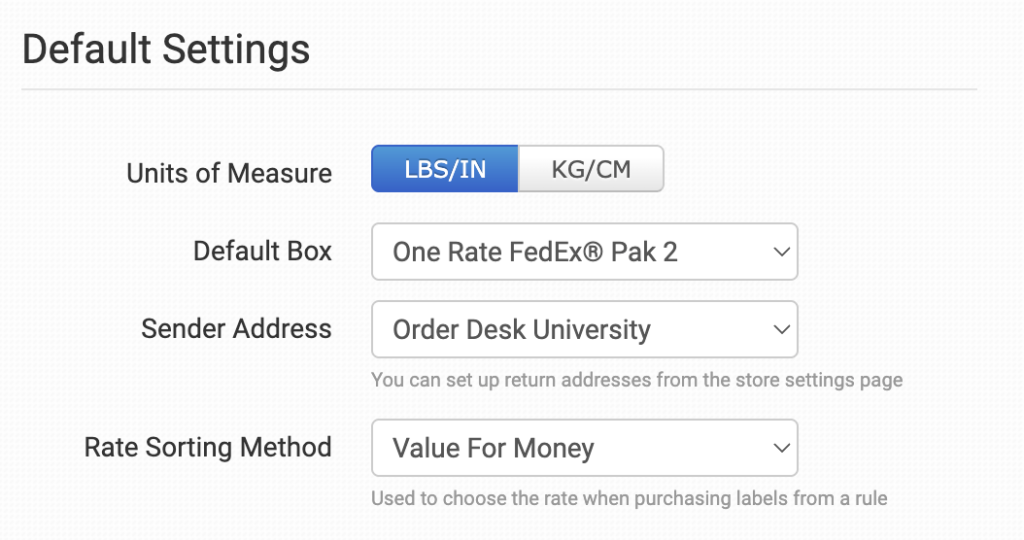Click the "Default Settings" heading
Image resolution: width=1024 pixels, height=540 pixels.
click(166, 49)
